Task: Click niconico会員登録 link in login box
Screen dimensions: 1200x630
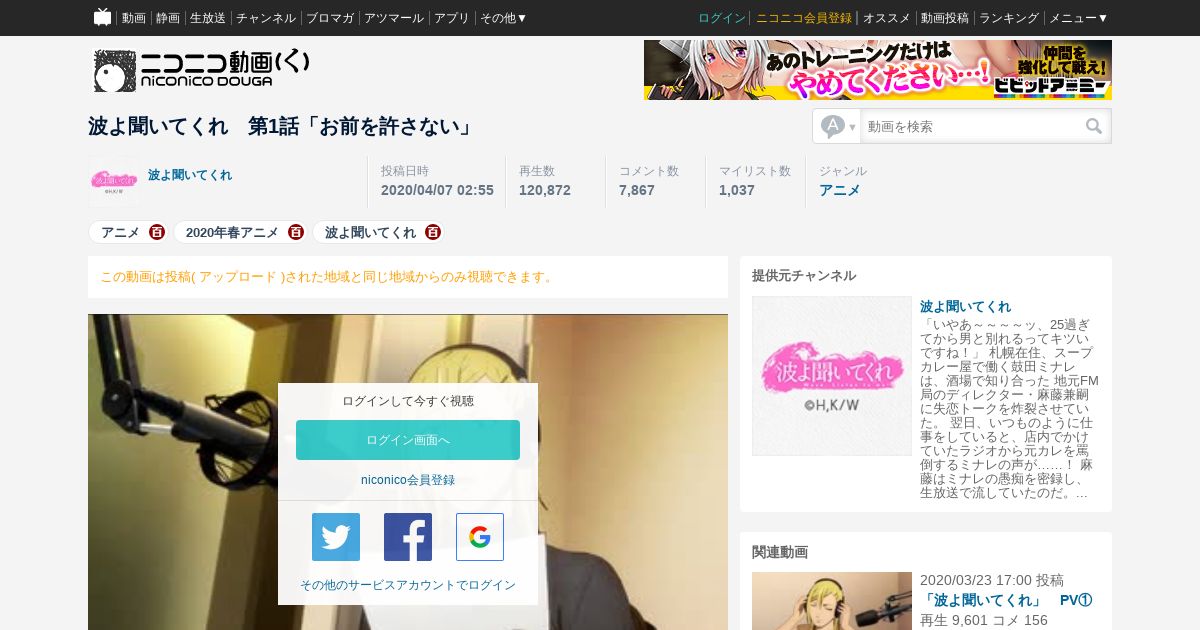Action: coord(408,480)
